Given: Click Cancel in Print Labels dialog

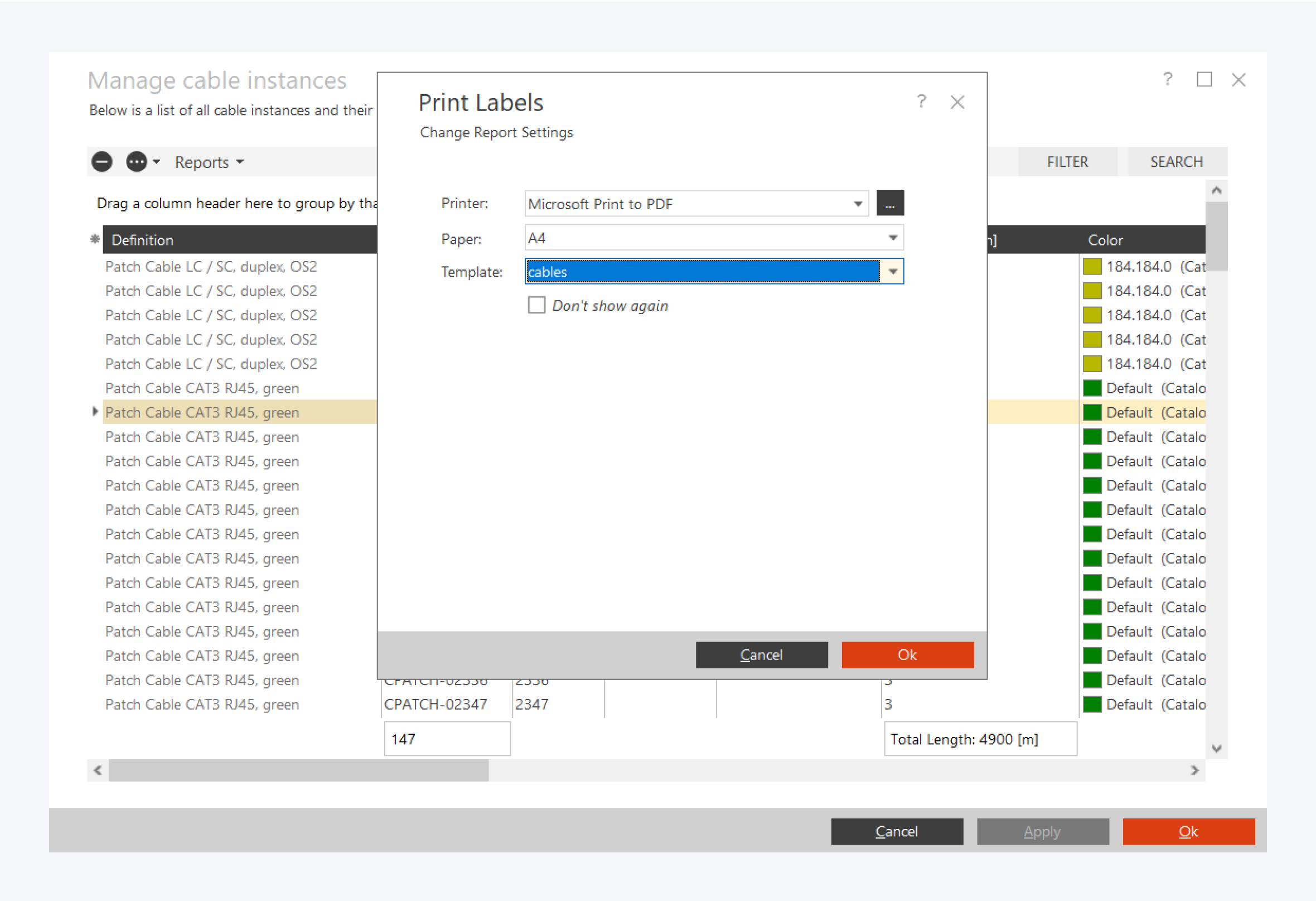Looking at the screenshot, I should pos(761,655).
